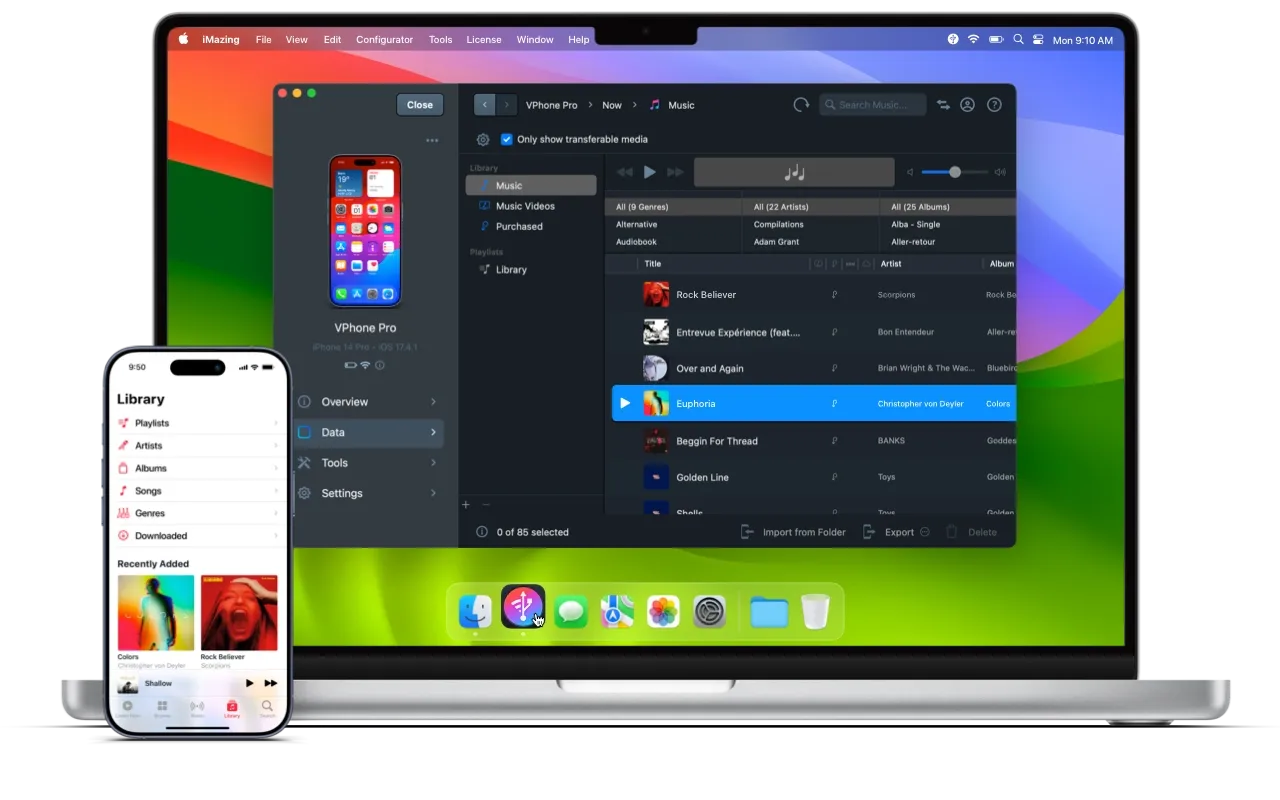Expand the Settings section in sidebar

[369, 493]
